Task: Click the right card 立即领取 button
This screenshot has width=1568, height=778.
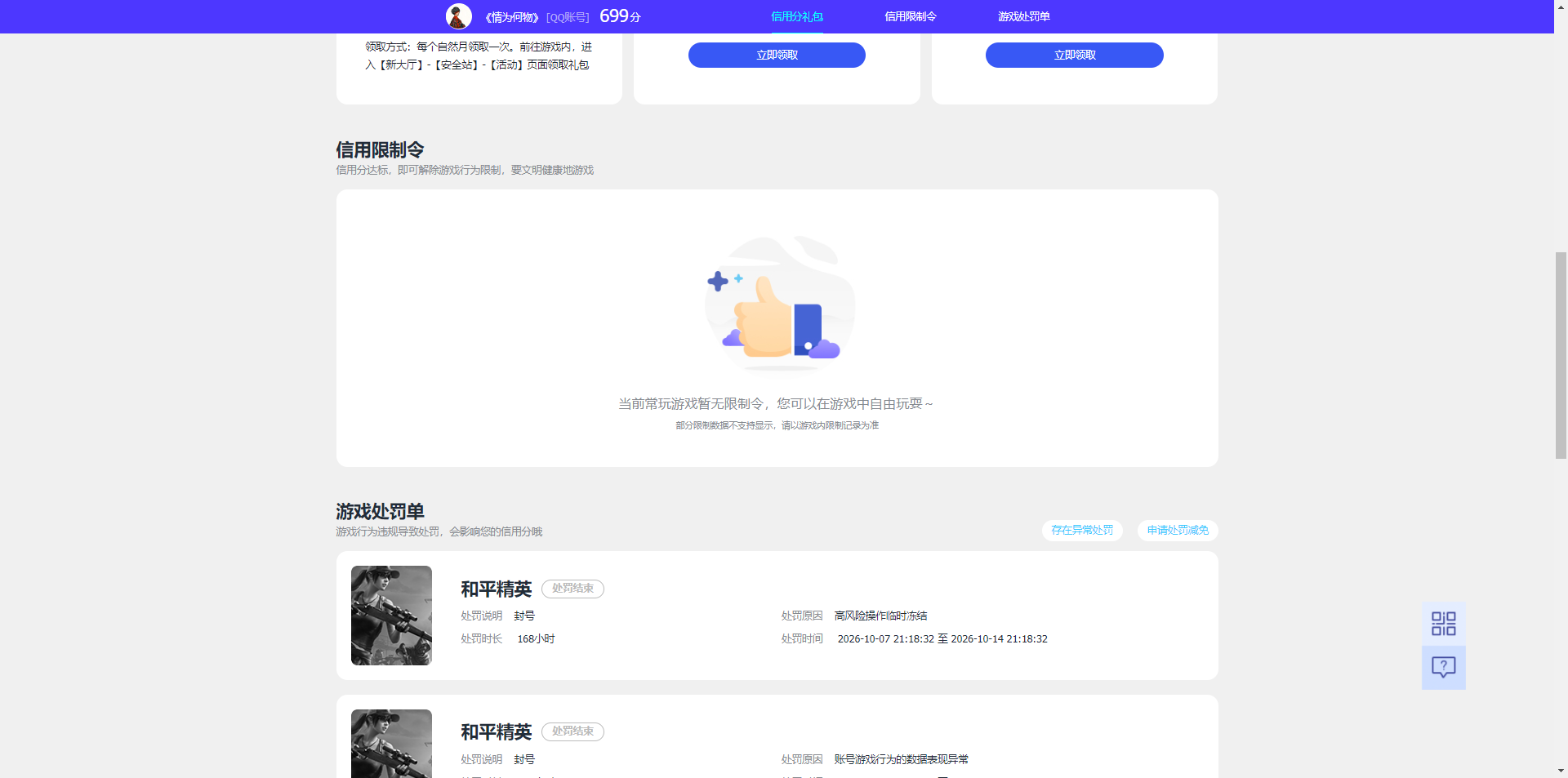Action: 1074,55
